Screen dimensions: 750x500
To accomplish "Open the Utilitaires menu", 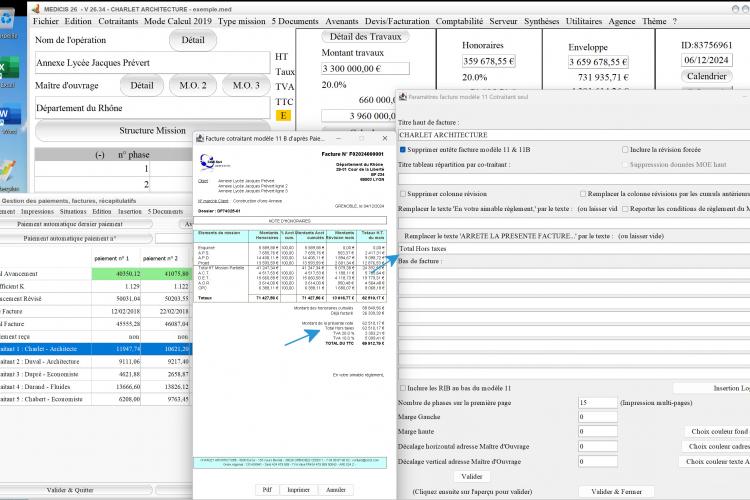I will pyautogui.click(x=584, y=21).
